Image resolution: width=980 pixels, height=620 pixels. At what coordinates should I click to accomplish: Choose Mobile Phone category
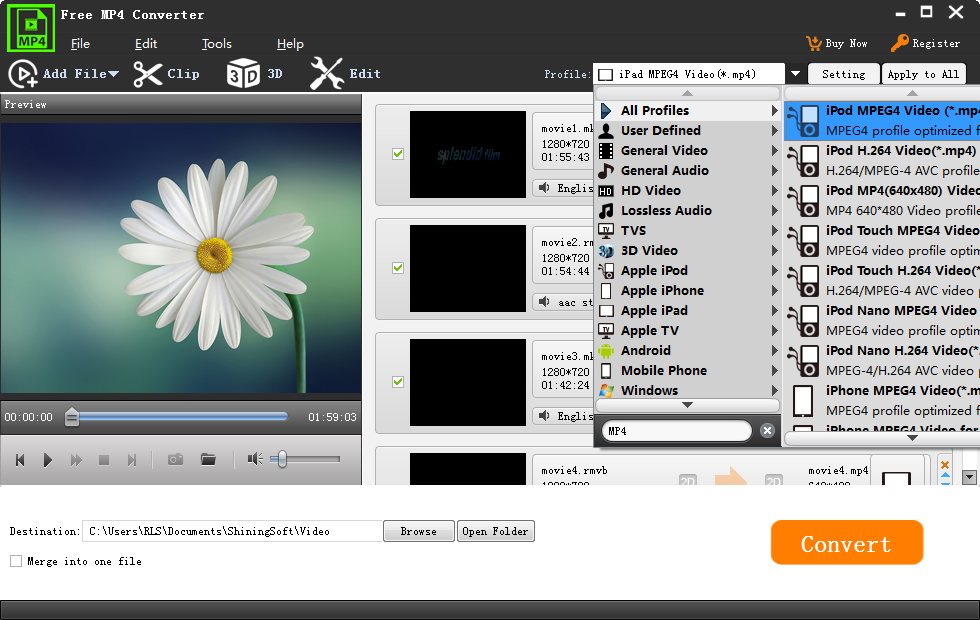point(689,371)
